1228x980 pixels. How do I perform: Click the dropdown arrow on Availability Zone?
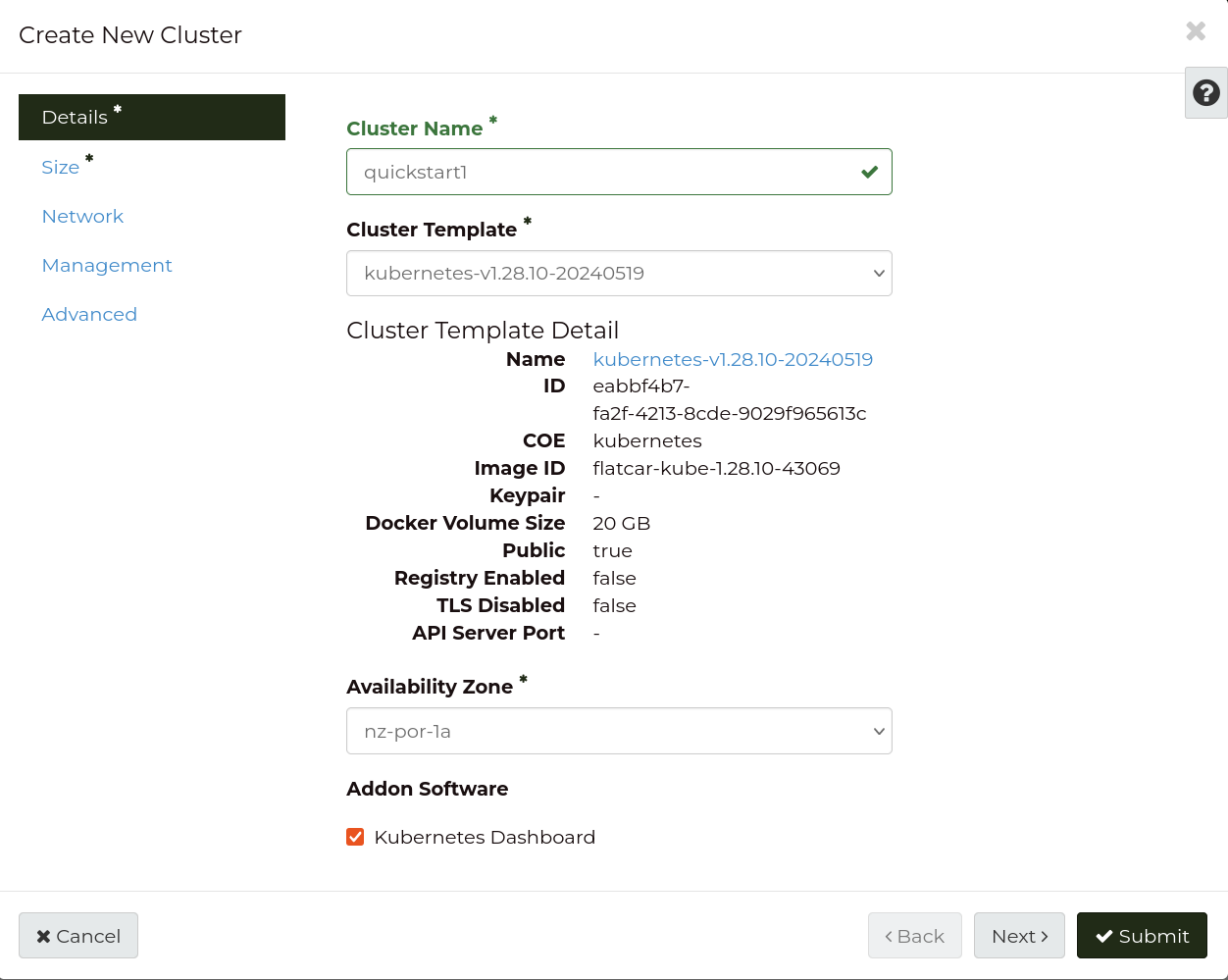point(879,731)
